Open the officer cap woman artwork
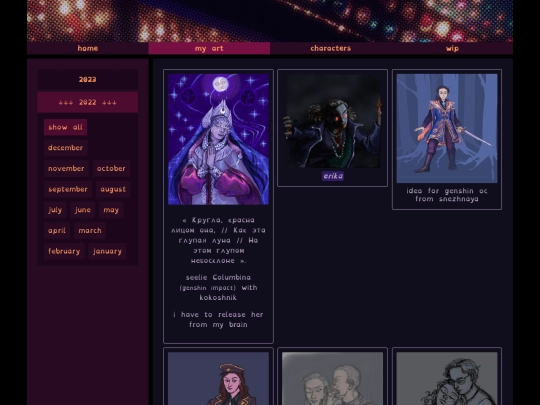Screen dimensions: 540x405 coord(218,378)
